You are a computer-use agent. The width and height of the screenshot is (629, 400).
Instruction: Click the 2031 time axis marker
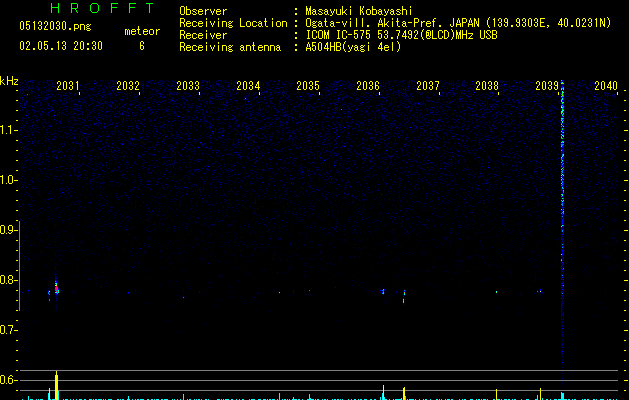click(x=68, y=86)
